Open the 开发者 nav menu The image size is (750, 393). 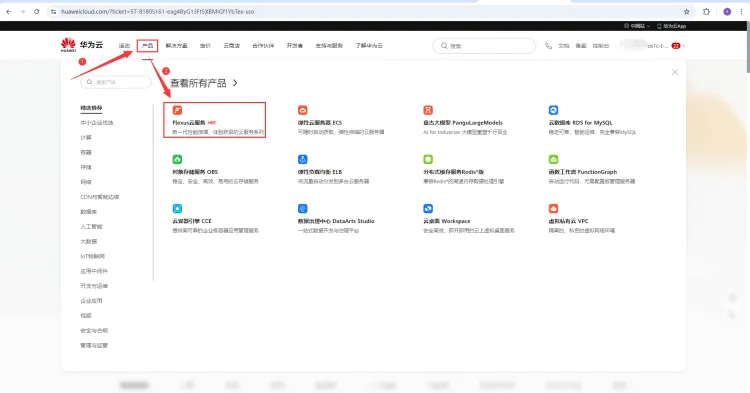pyautogui.click(x=295, y=46)
